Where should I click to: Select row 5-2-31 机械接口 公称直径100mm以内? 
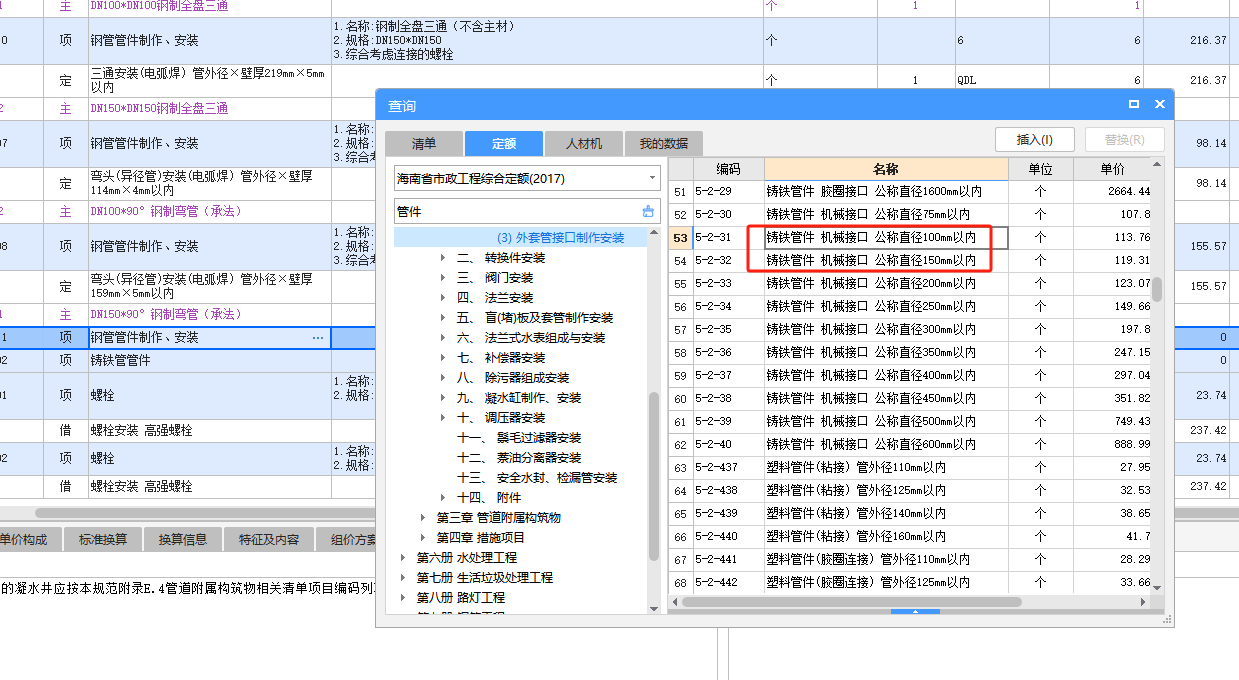(x=910, y=237)
